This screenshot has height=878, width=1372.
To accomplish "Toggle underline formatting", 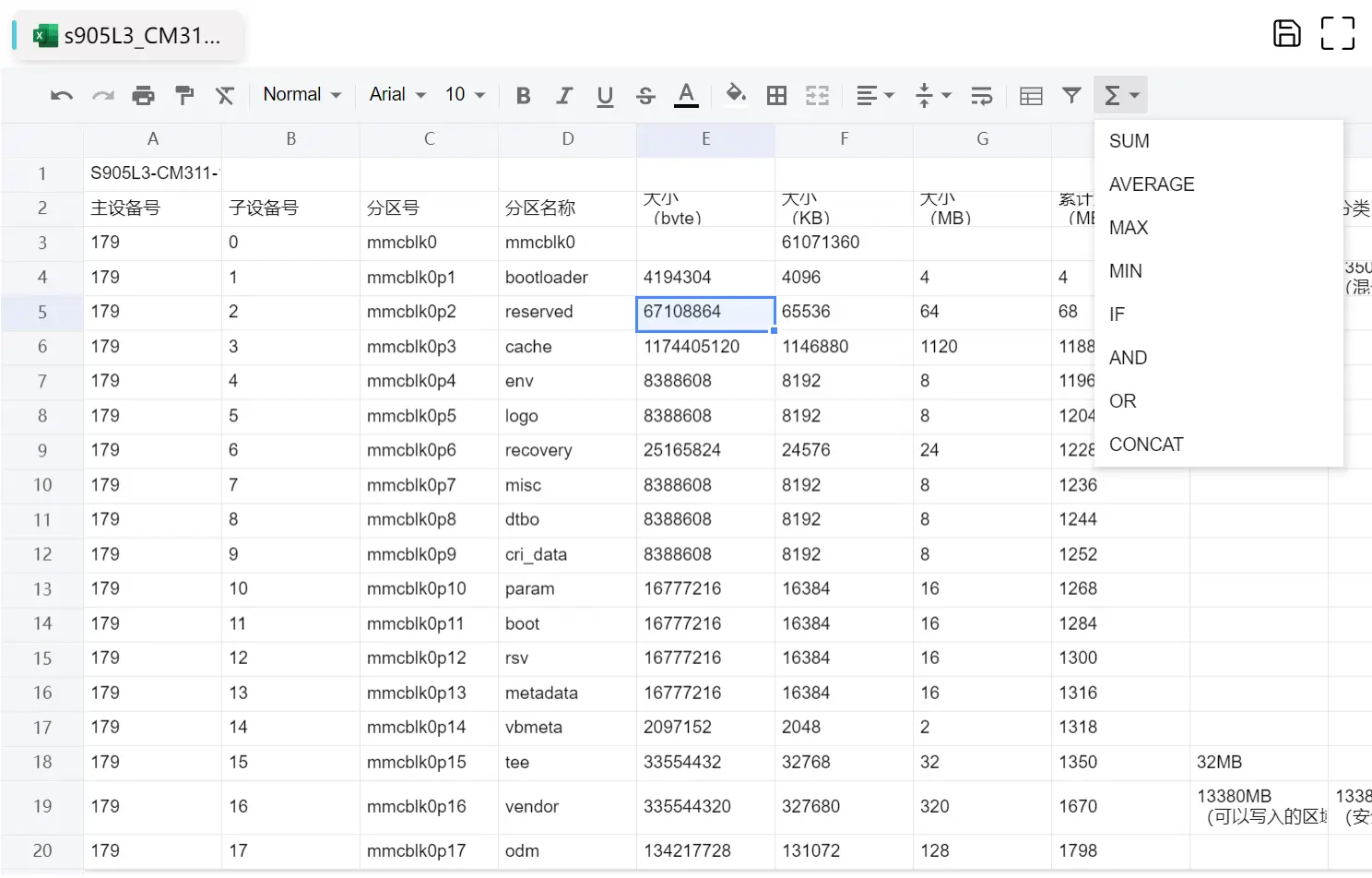I will (605, 95).
